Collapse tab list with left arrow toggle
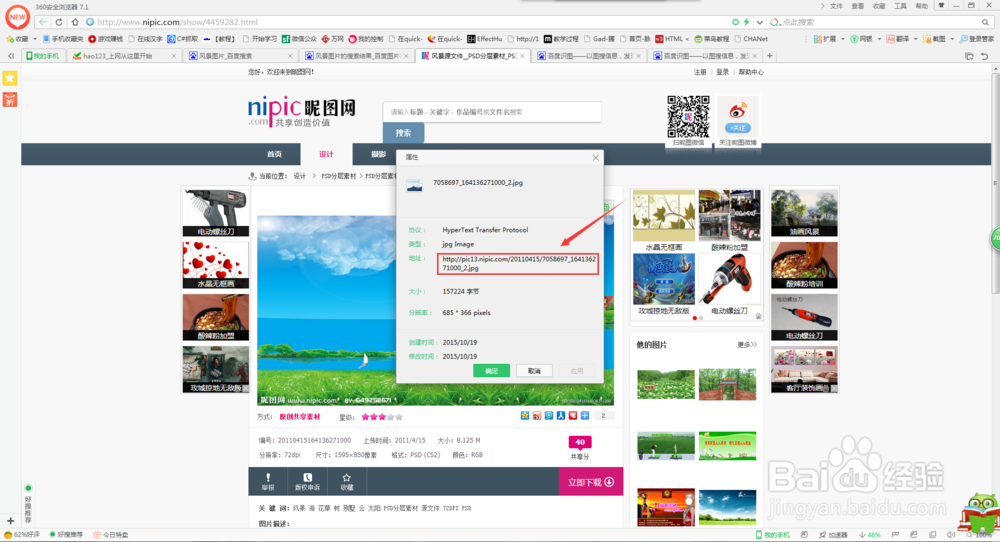 point(11,56)
